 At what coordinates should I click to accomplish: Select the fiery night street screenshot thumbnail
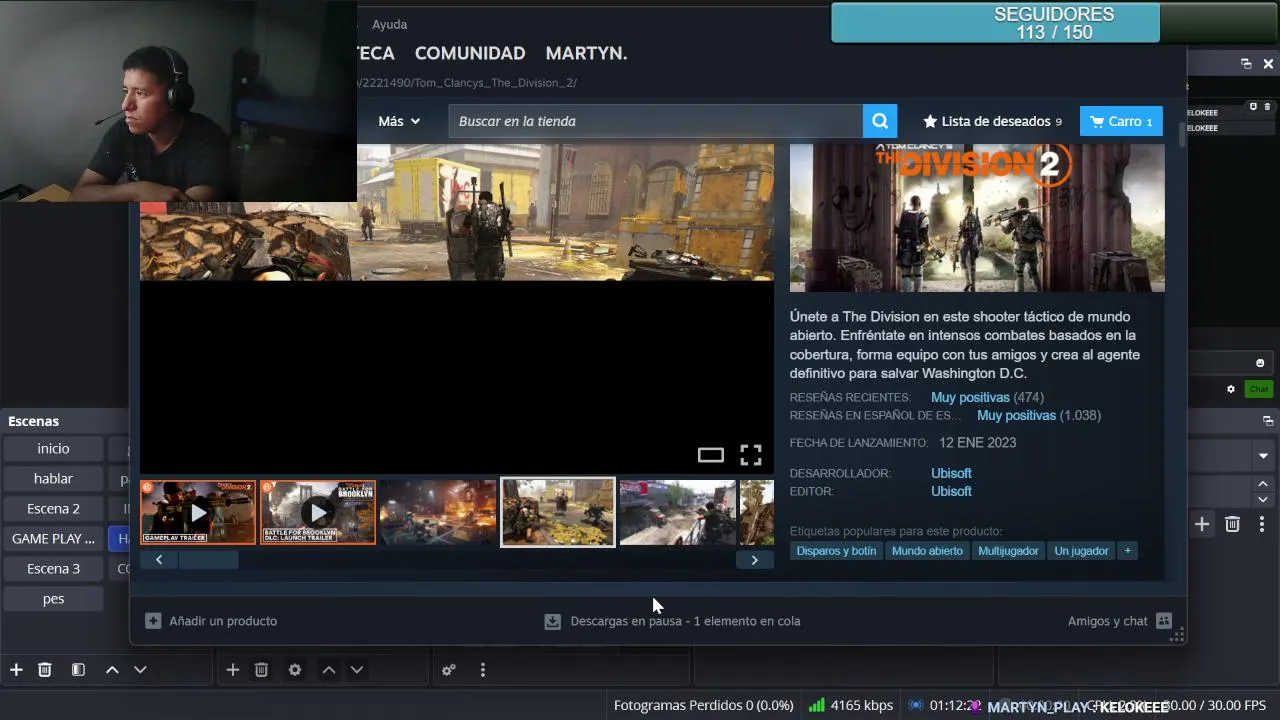point(438,512)
